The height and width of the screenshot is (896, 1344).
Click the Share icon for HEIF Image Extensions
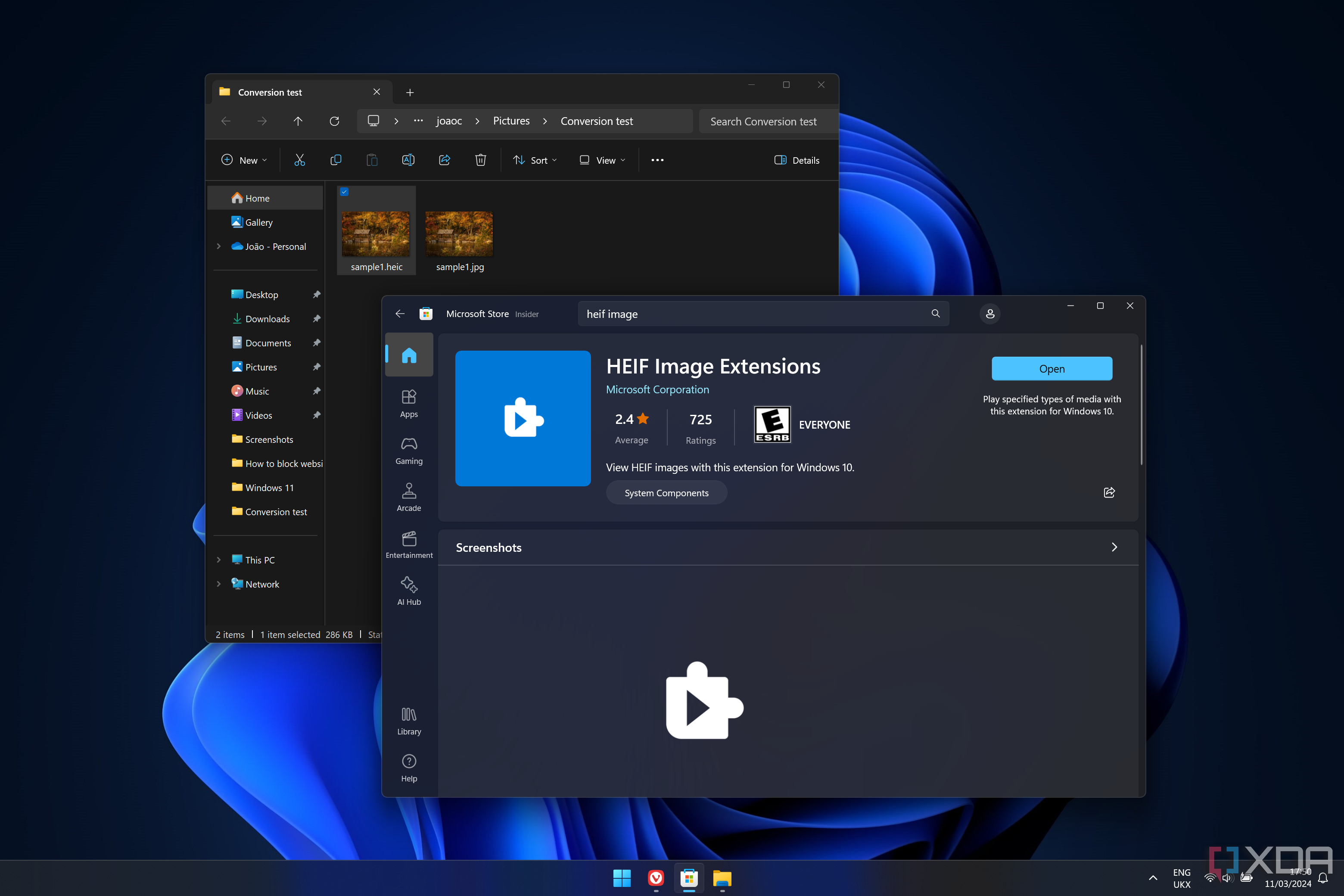click(1109, 492)
